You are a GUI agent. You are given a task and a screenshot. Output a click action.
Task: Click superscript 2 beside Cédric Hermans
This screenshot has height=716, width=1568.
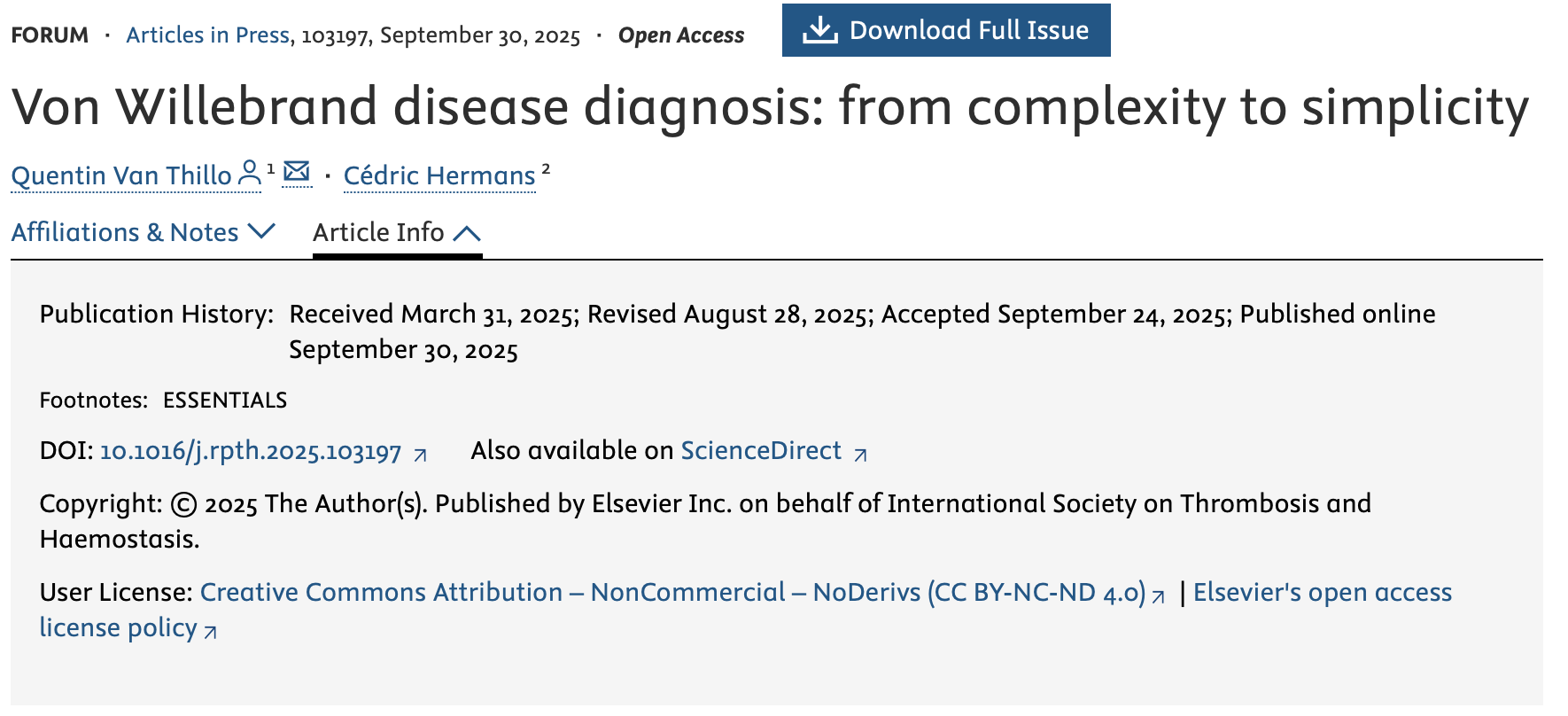pos(546,167)
